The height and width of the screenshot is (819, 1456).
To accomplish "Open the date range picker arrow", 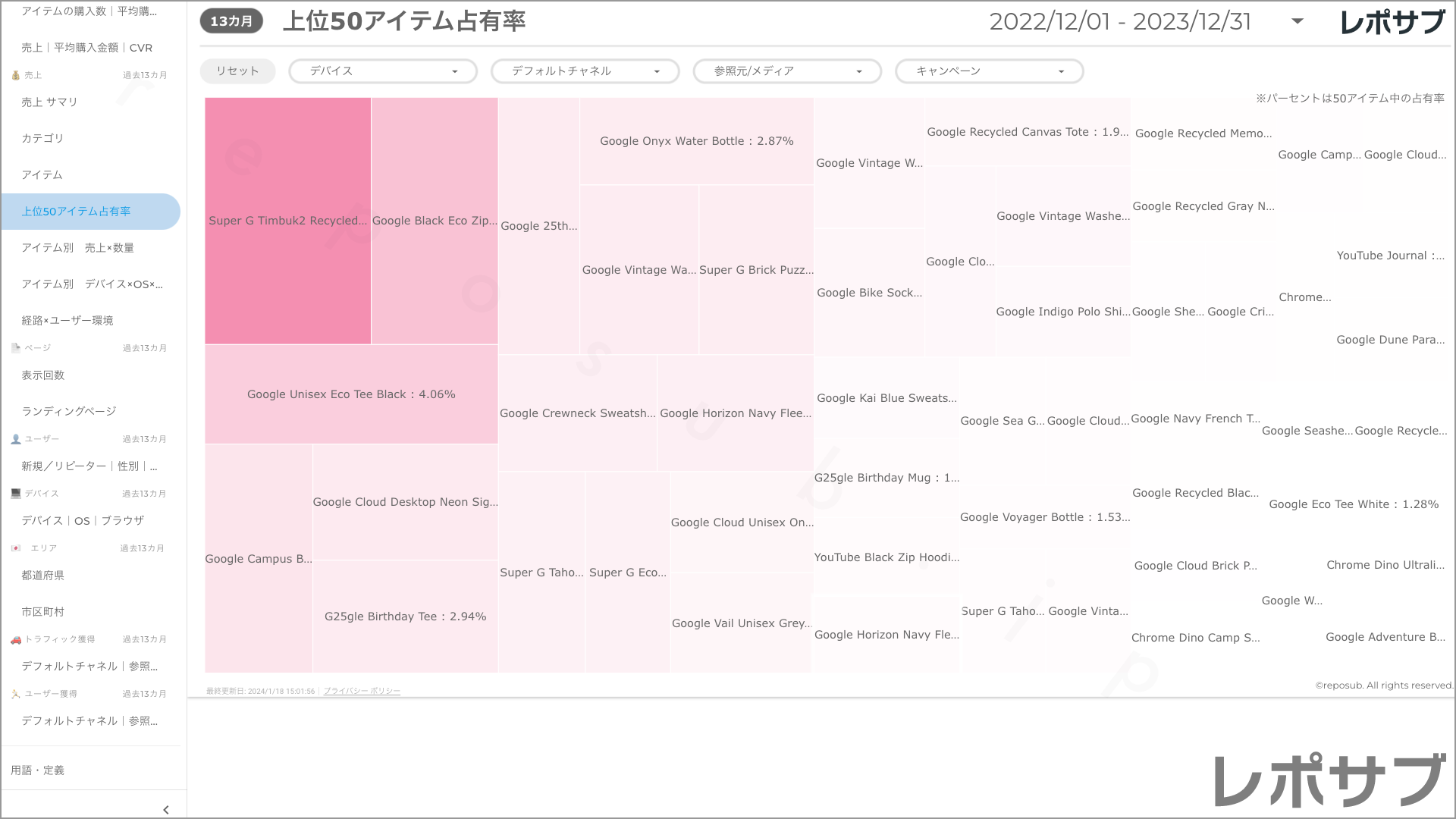I will pyautogui.click(x=1298, y=21).
